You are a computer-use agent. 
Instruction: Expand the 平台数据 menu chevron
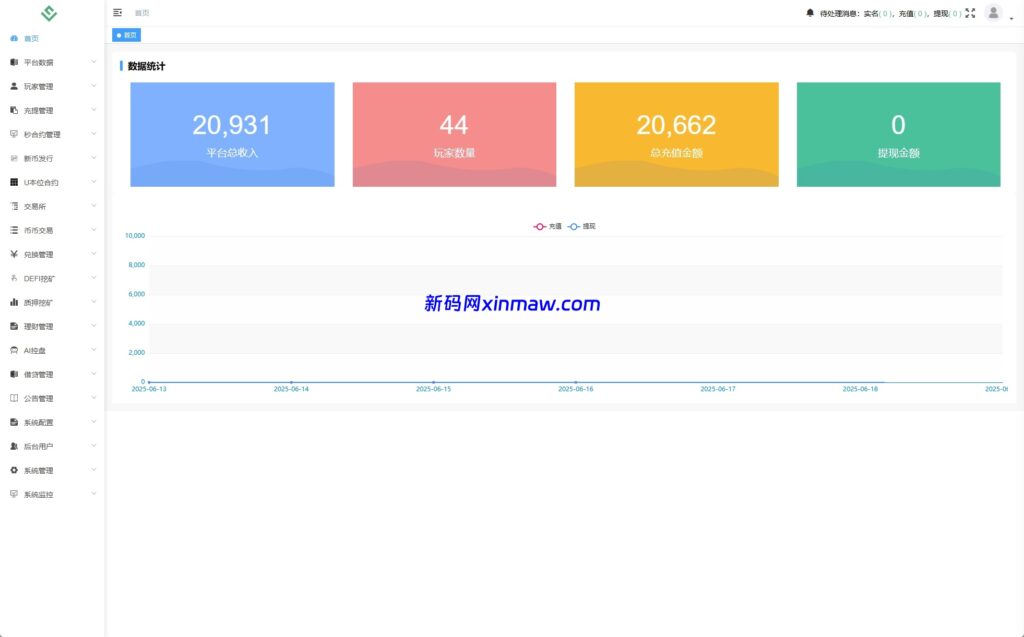(94, 62)
